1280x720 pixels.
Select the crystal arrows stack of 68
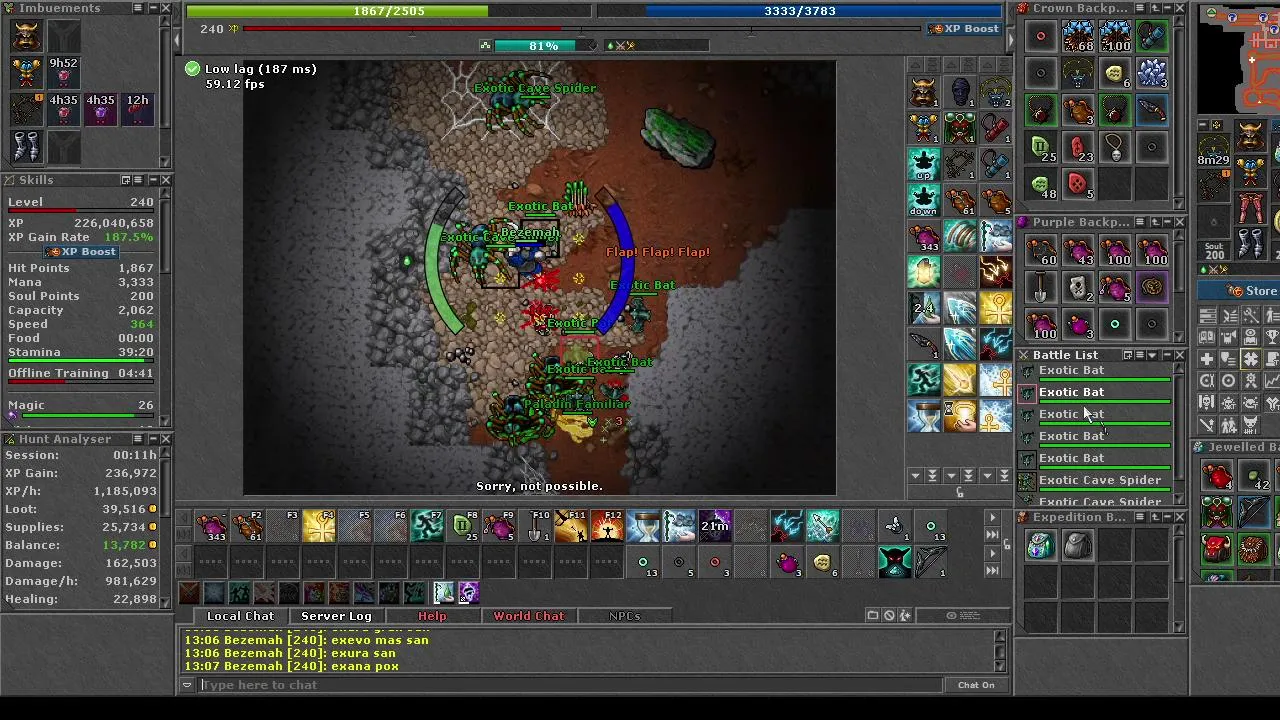[1078, 37]
